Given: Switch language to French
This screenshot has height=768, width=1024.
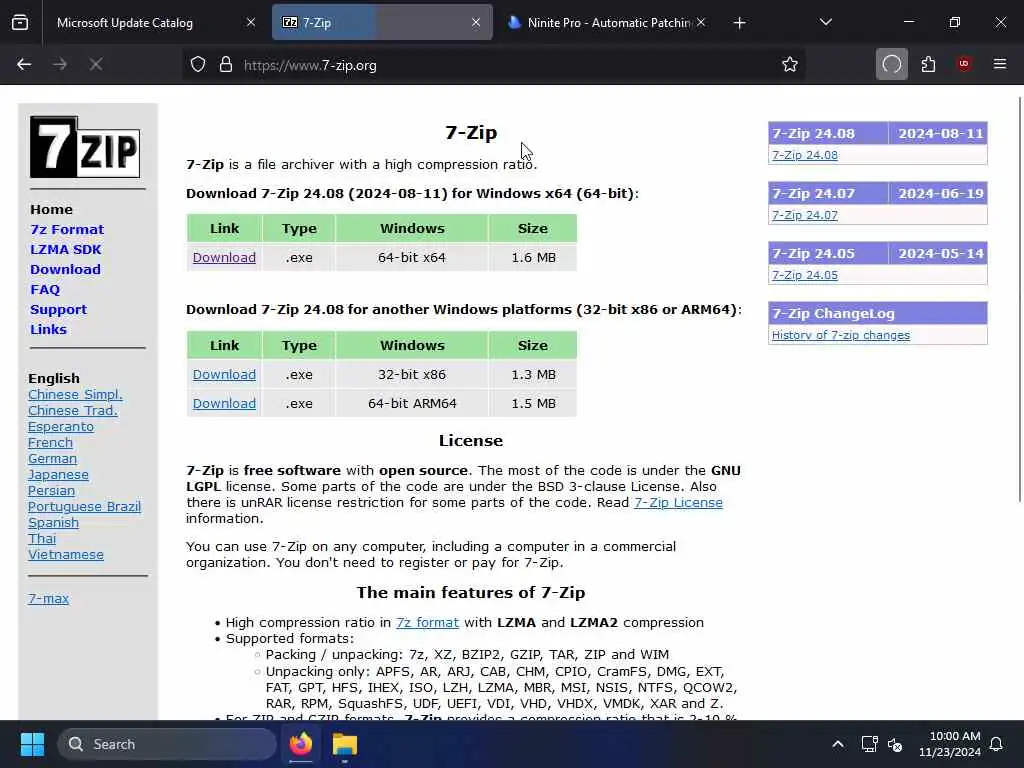Looking at the screenshot, I should (x=50, y=442).
